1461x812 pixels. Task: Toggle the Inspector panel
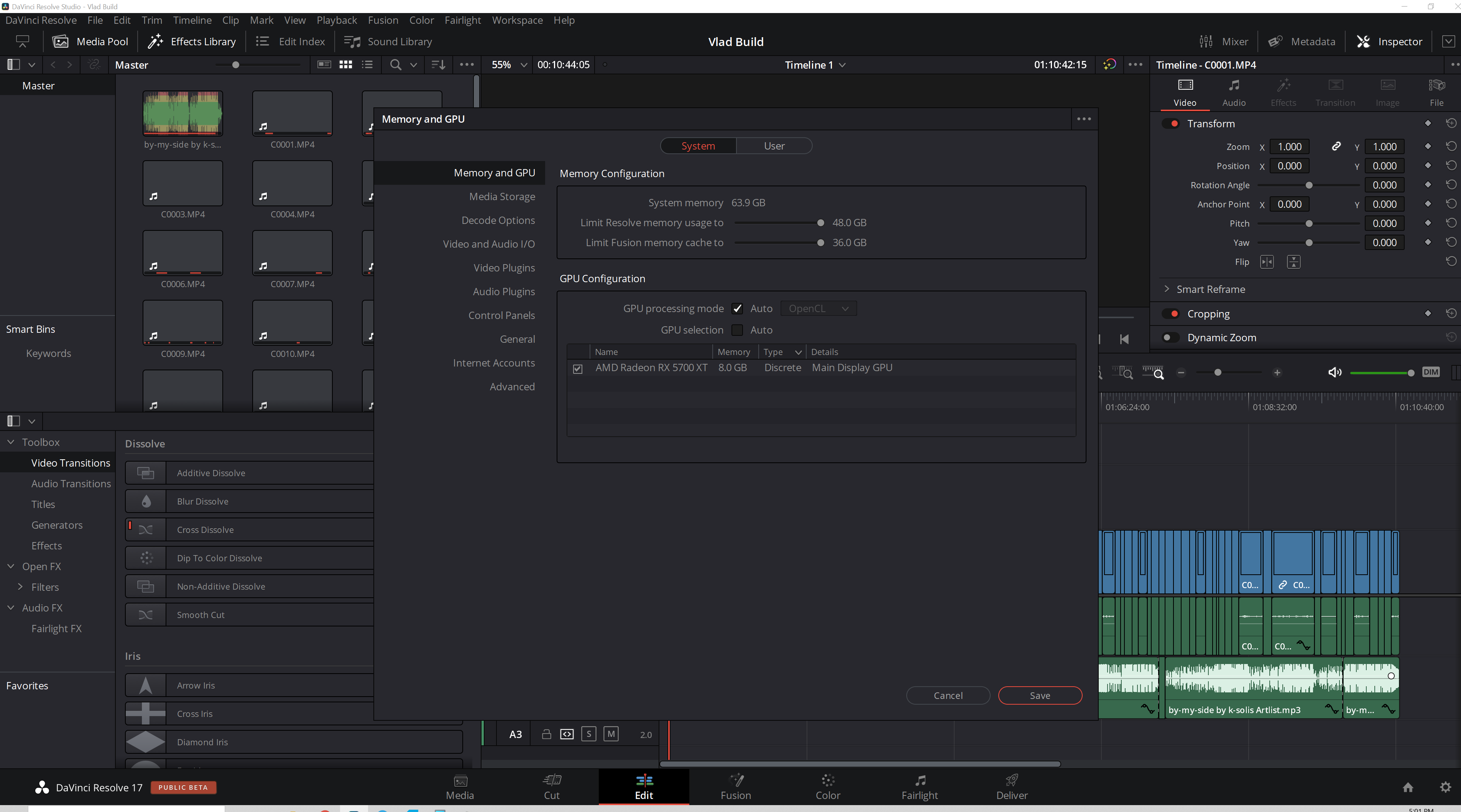pos(1389,41)
